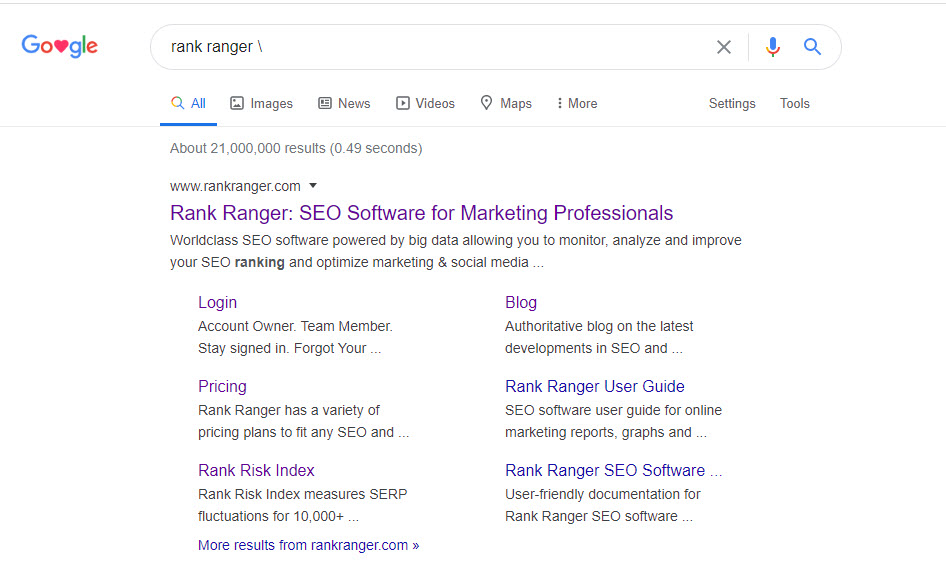The width and height of the screenshot is (946, 563).
Task: Select the Videos tab
Action: click(425, 103)
